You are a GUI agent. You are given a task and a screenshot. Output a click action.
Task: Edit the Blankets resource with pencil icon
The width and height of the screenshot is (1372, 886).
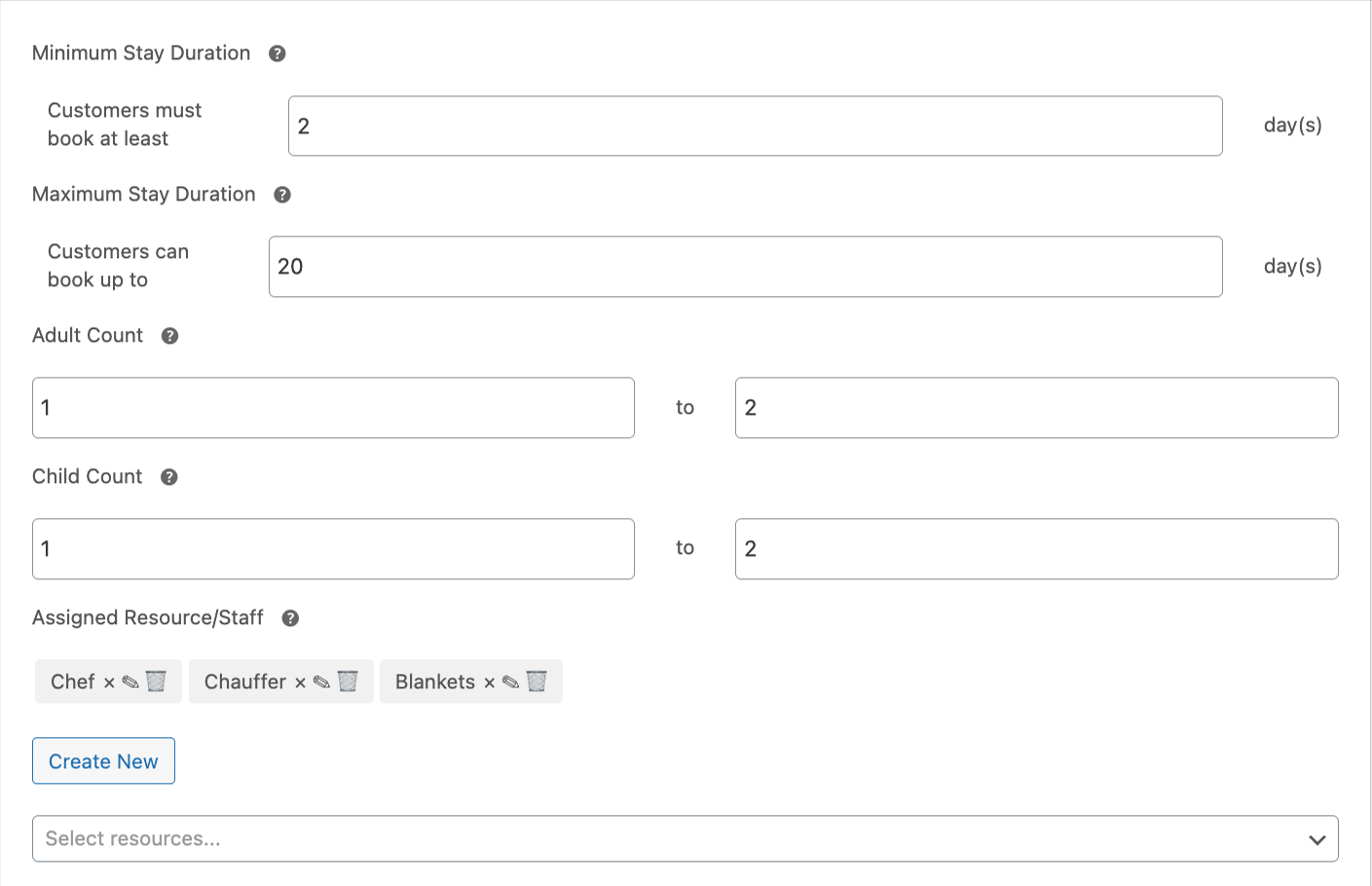(510, 682)
